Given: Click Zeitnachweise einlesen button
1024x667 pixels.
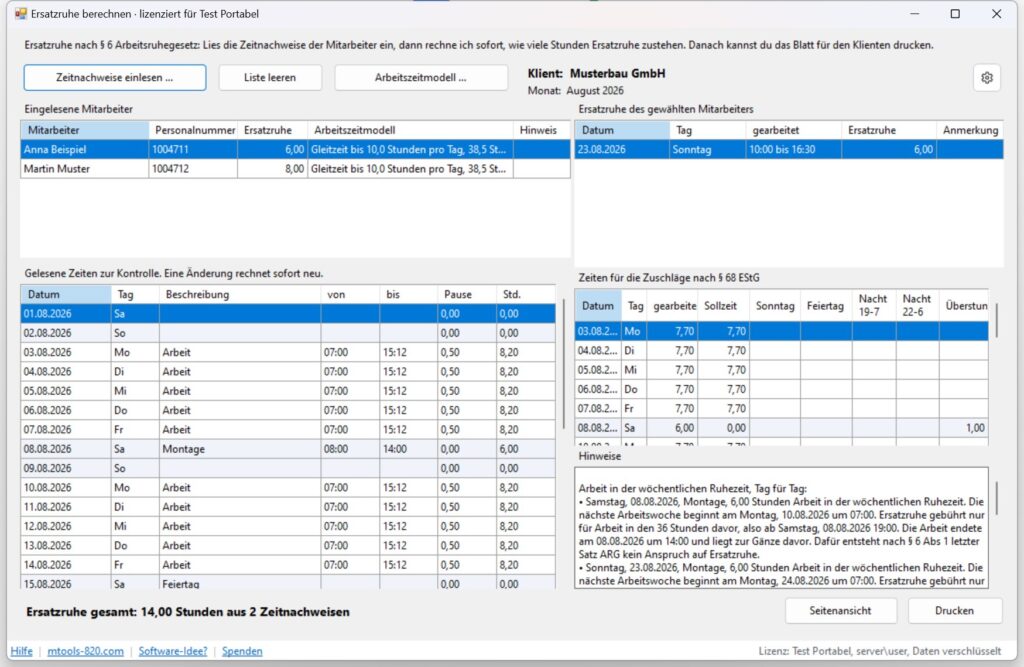Looking at the screenshot, I should [x=115, y=78].
